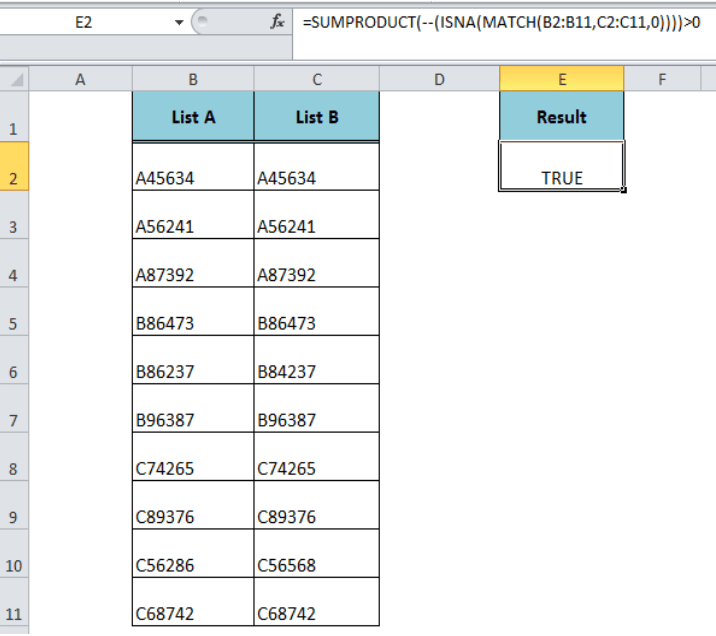Viewport: 716px width, 636px height.
Task: Click cell C5 with B86473
Action: tap(317, 311)
